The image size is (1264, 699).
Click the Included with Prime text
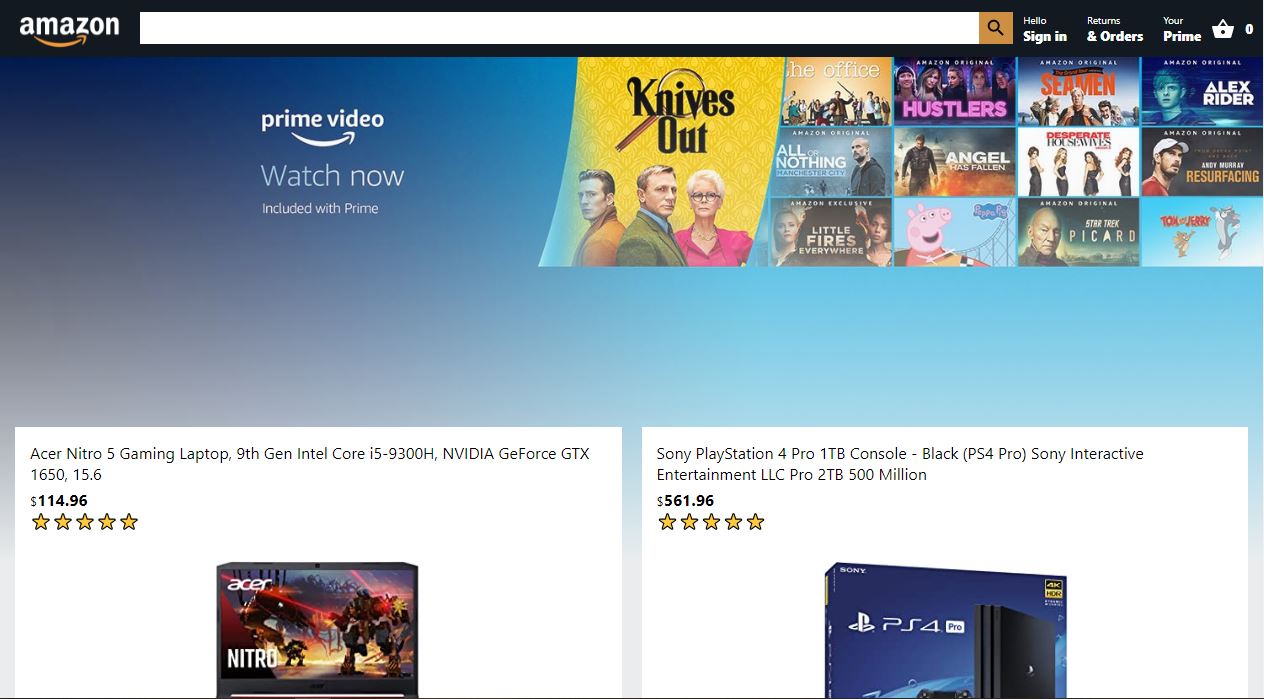click(320, 209)
